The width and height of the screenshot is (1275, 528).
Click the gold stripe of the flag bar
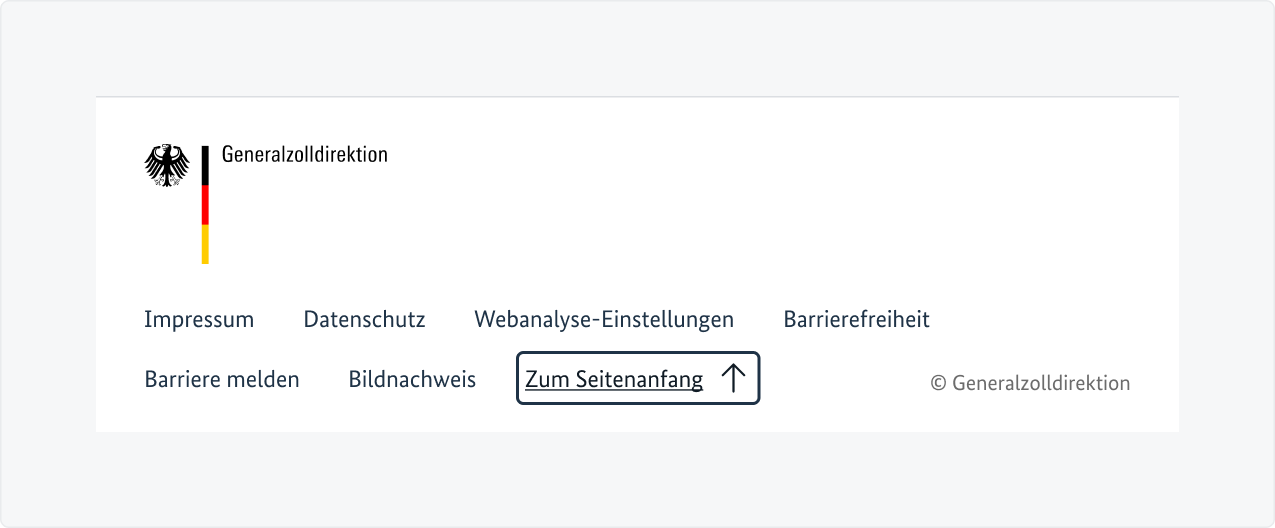tap(205, 244)
